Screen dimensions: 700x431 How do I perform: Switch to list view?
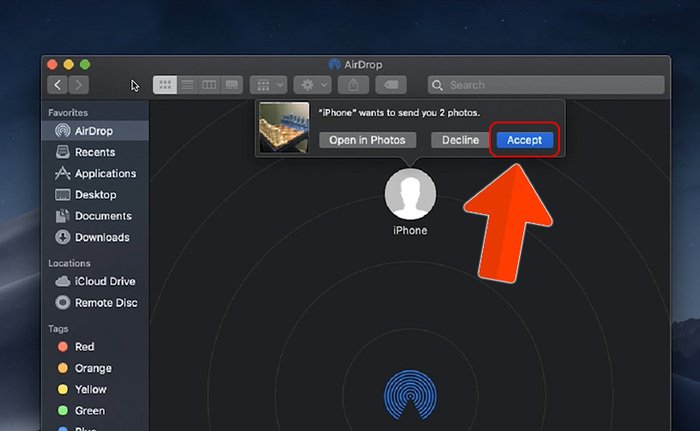click(x=187, y=86)
